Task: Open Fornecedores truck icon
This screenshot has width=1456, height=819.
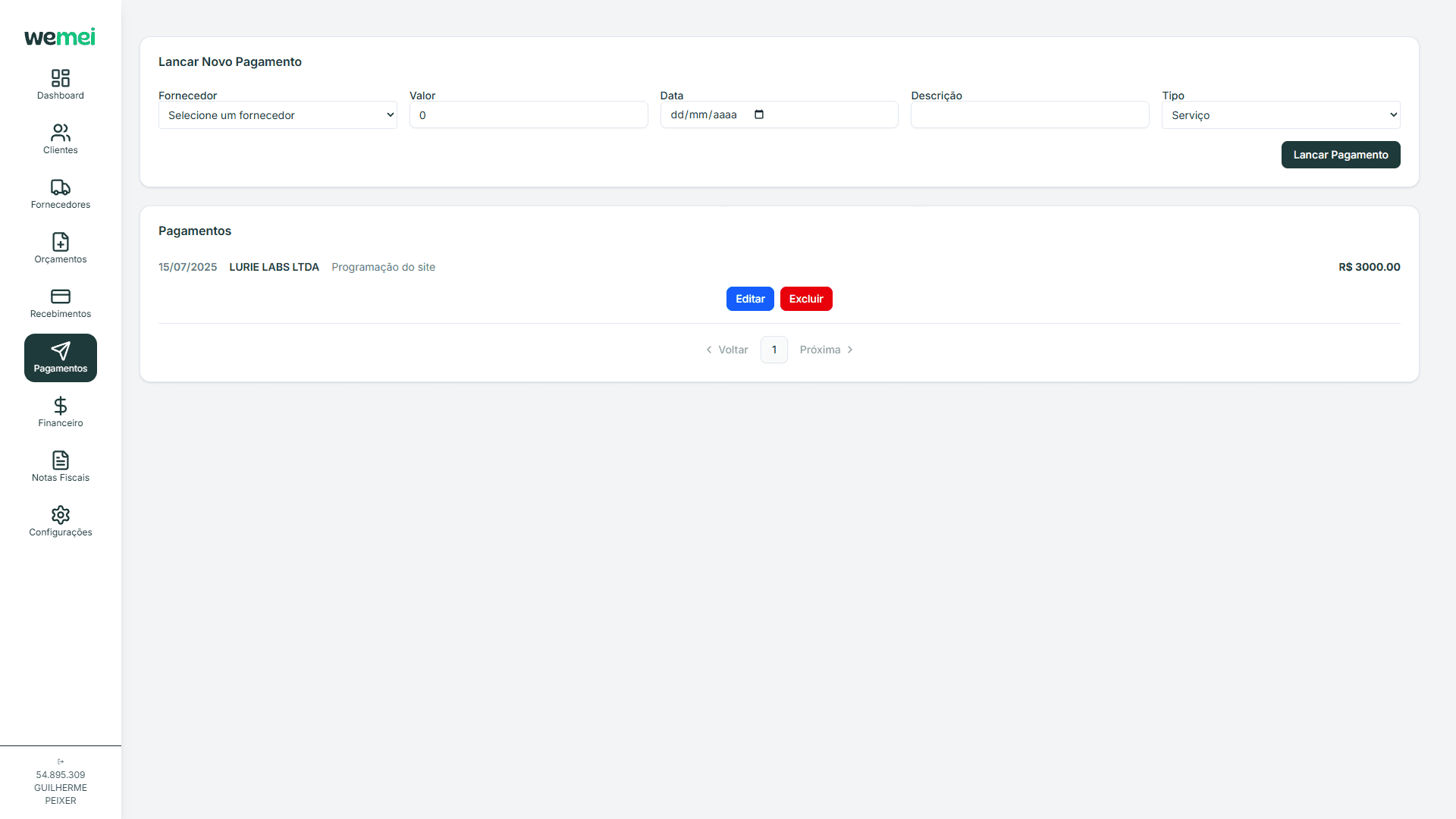Action: pyautogui.click(x=61, y=187)
